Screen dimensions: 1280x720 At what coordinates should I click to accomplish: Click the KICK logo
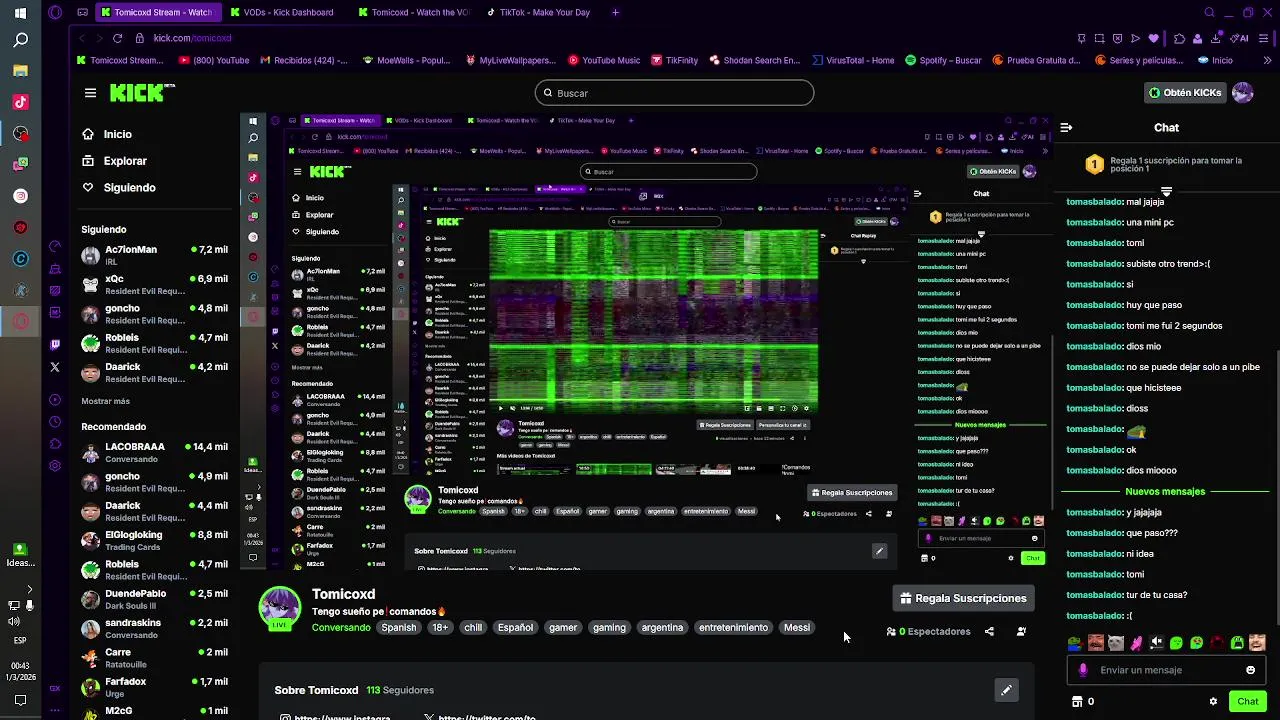click(x=142, y=93)
